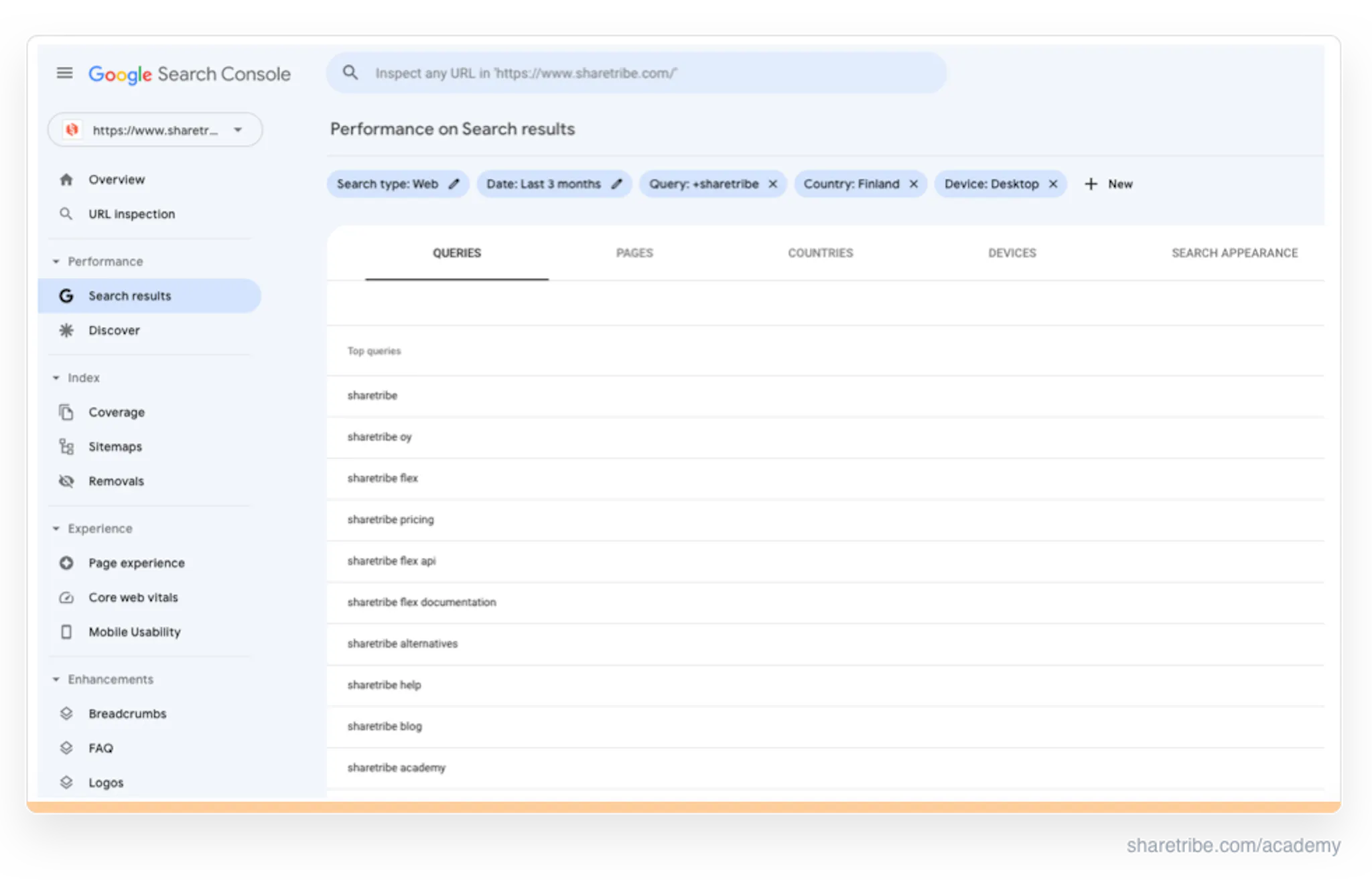Open the Sitemaps report
1372x894 pixels.
115,446
